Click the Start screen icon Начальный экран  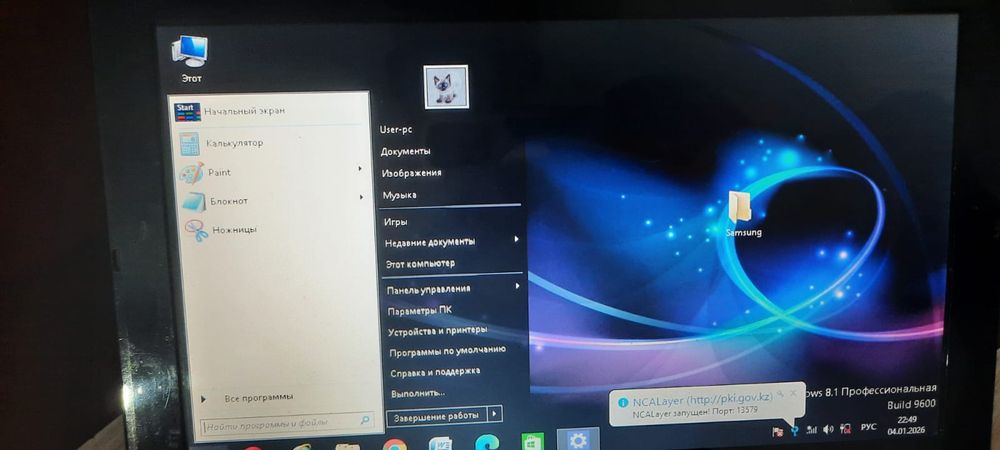pos(188,112)
